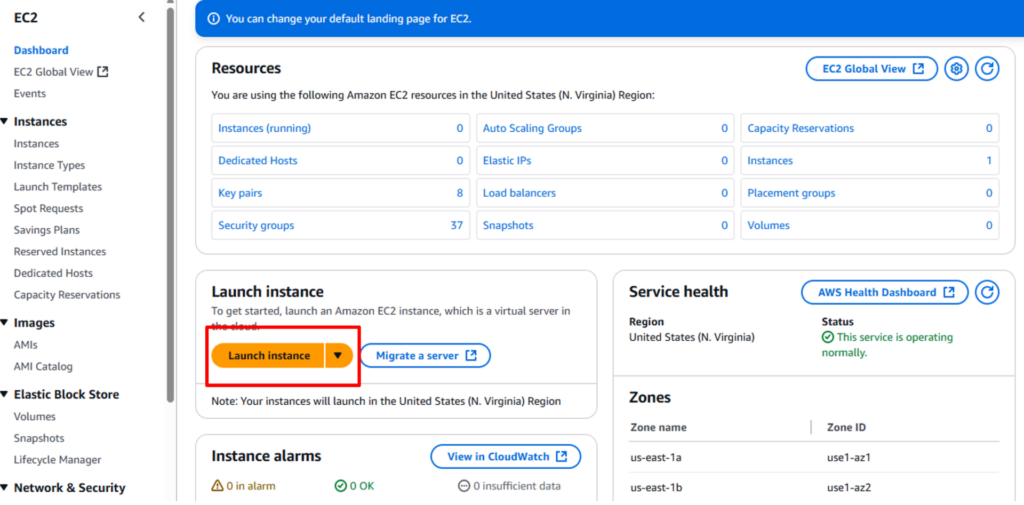The height and width of the screenshot is (505, 1024).
Task: Open Resources settings gear icon
Action: tap(957, 69)
